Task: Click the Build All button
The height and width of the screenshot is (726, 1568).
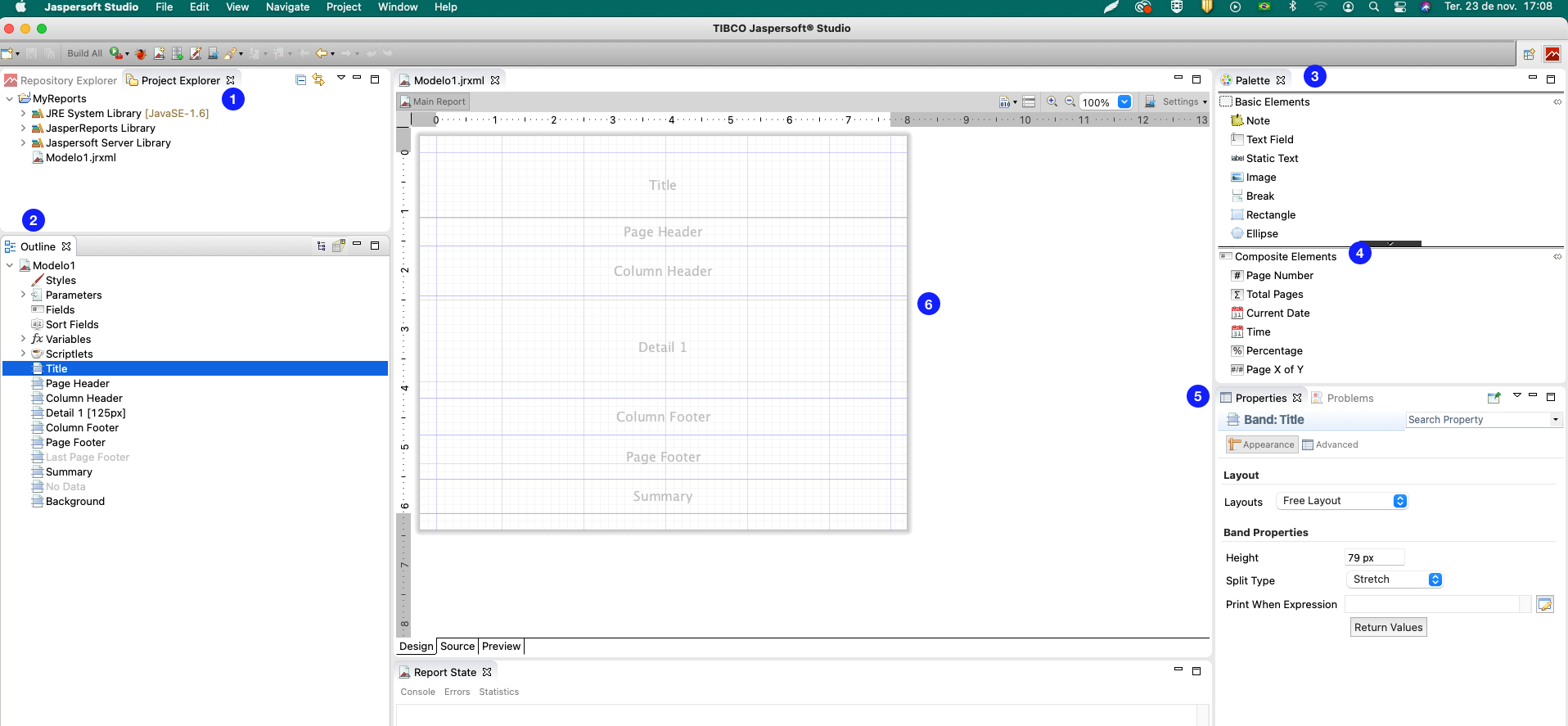Action: tap(85, 53)
